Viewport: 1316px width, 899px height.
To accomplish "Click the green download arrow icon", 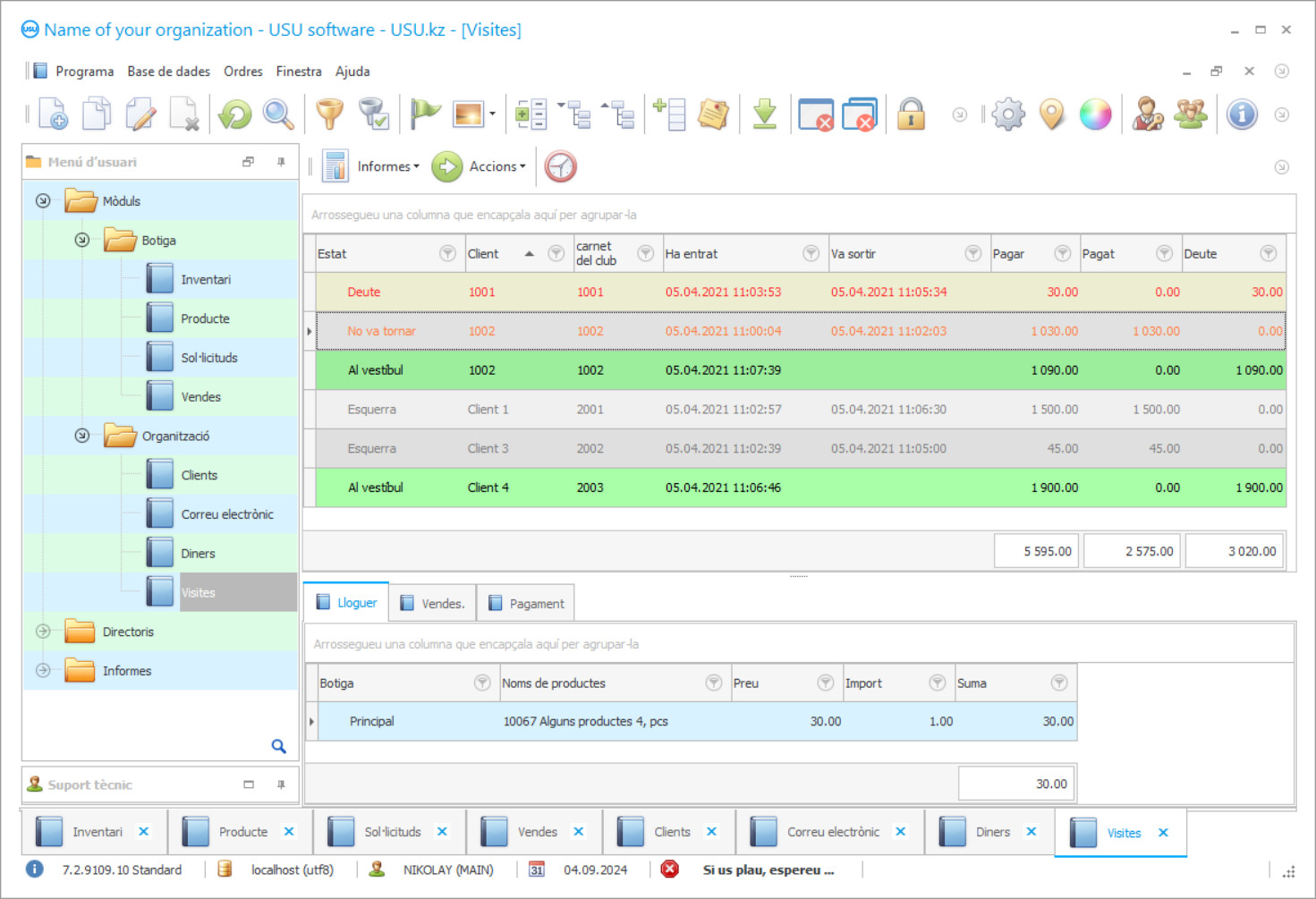I will coord(765,114).
